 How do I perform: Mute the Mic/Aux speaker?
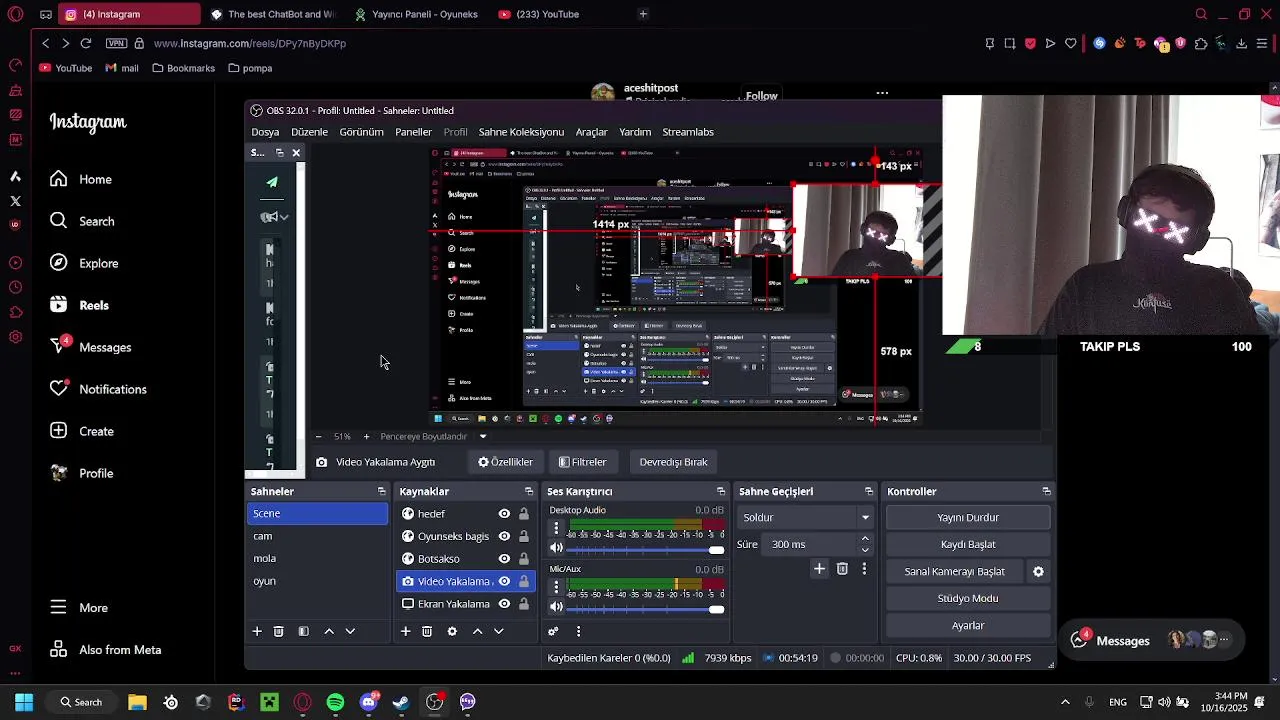click(556, 607)
